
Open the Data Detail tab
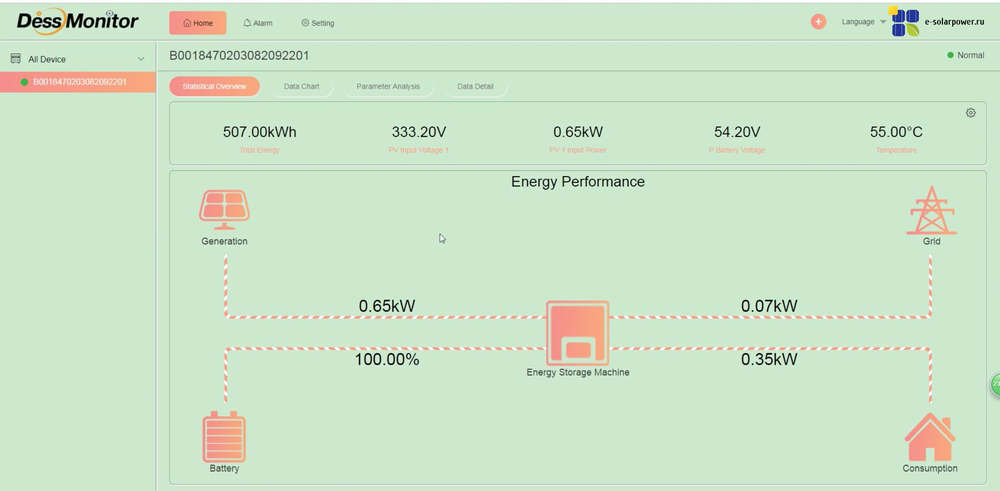point(475,87)
